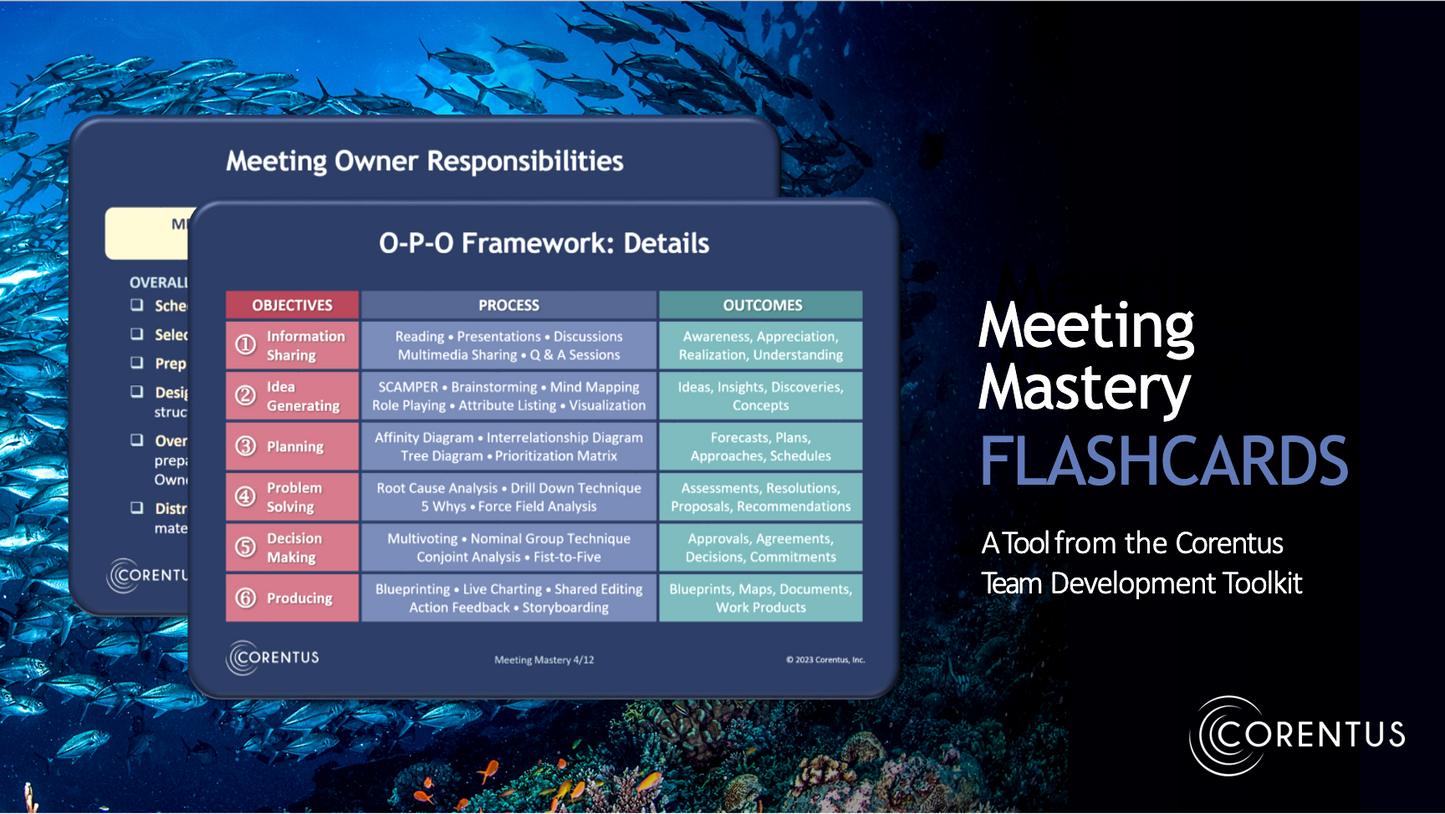Select the red Problem Solving row swatch
Viewport: 1445px width, 814px height.
(292, 496)
